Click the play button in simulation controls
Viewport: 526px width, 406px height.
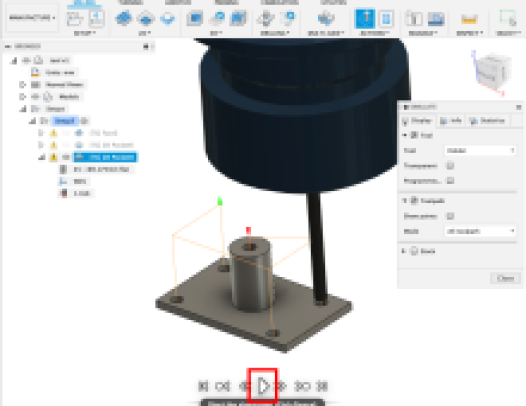263,386
